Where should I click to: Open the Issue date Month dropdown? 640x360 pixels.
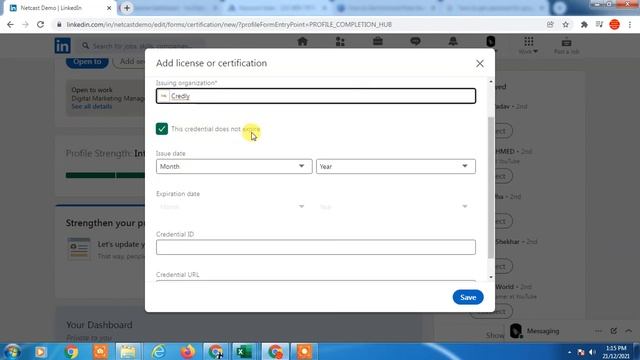coord(234,167)
